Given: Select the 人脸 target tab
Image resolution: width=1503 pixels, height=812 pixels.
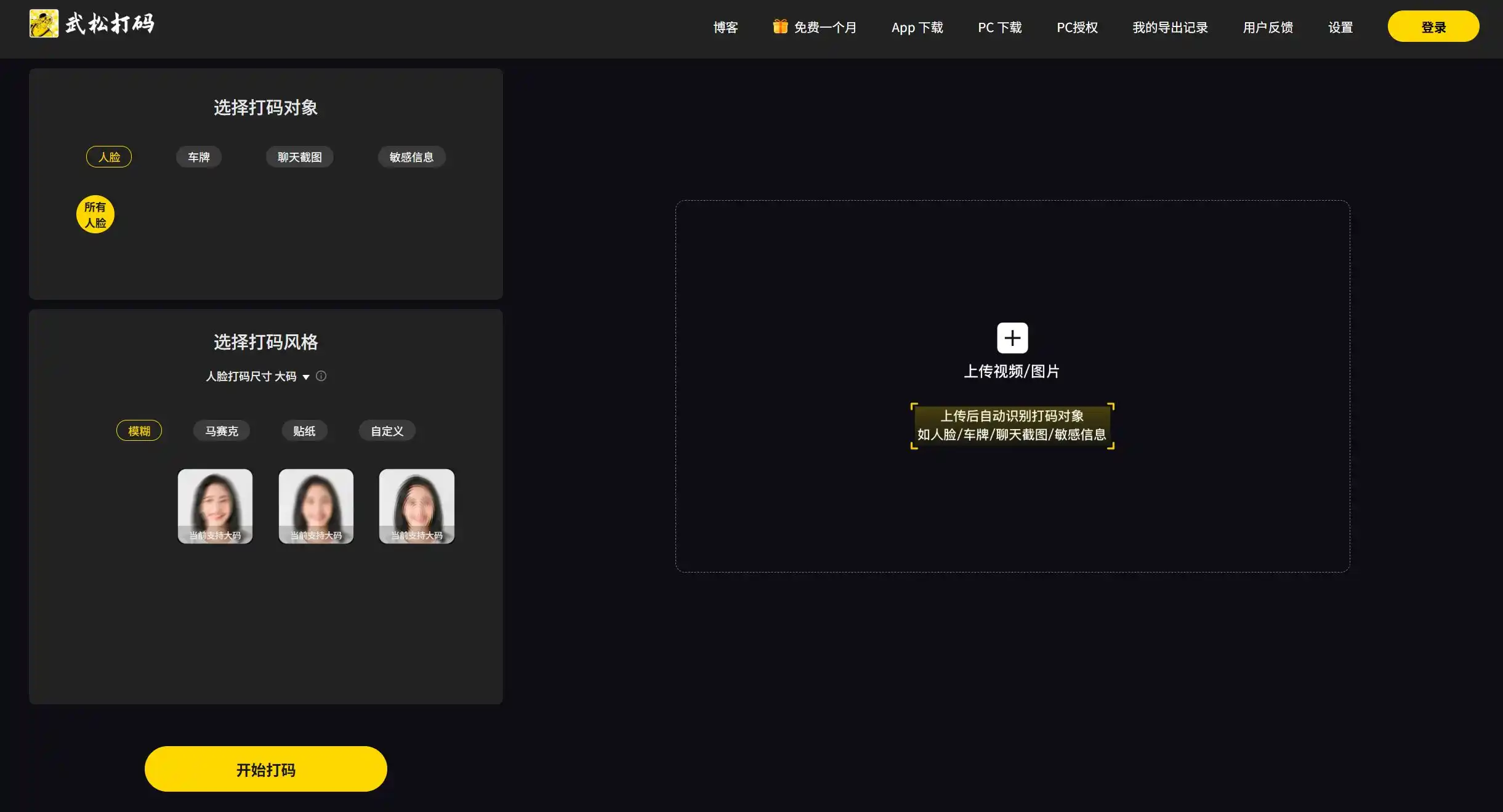Looking at the screenshot, I should pyautogui.click(x=109, y=157).
